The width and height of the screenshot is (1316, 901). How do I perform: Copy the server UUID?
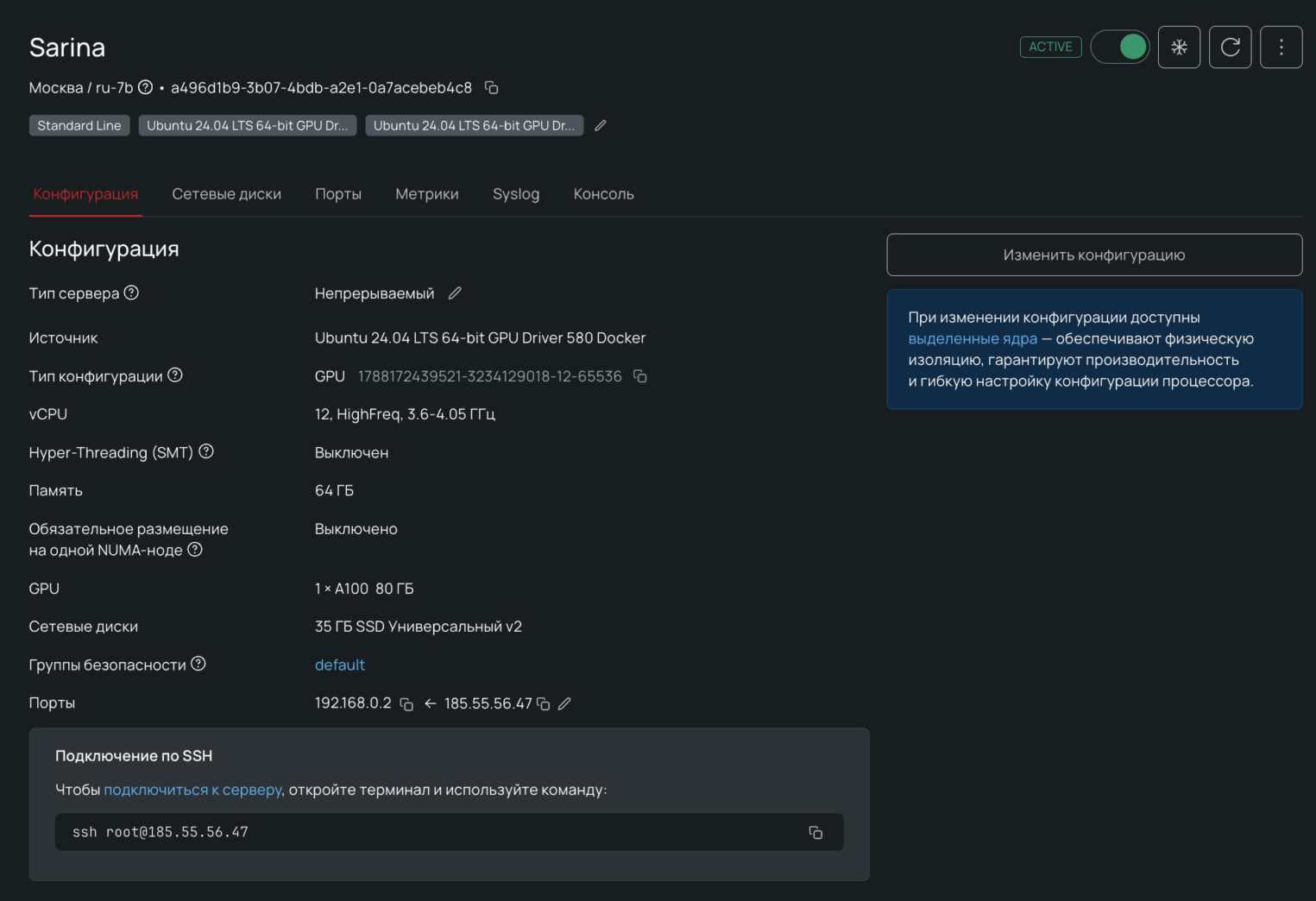pyautogui.click(x=491, y=88)
